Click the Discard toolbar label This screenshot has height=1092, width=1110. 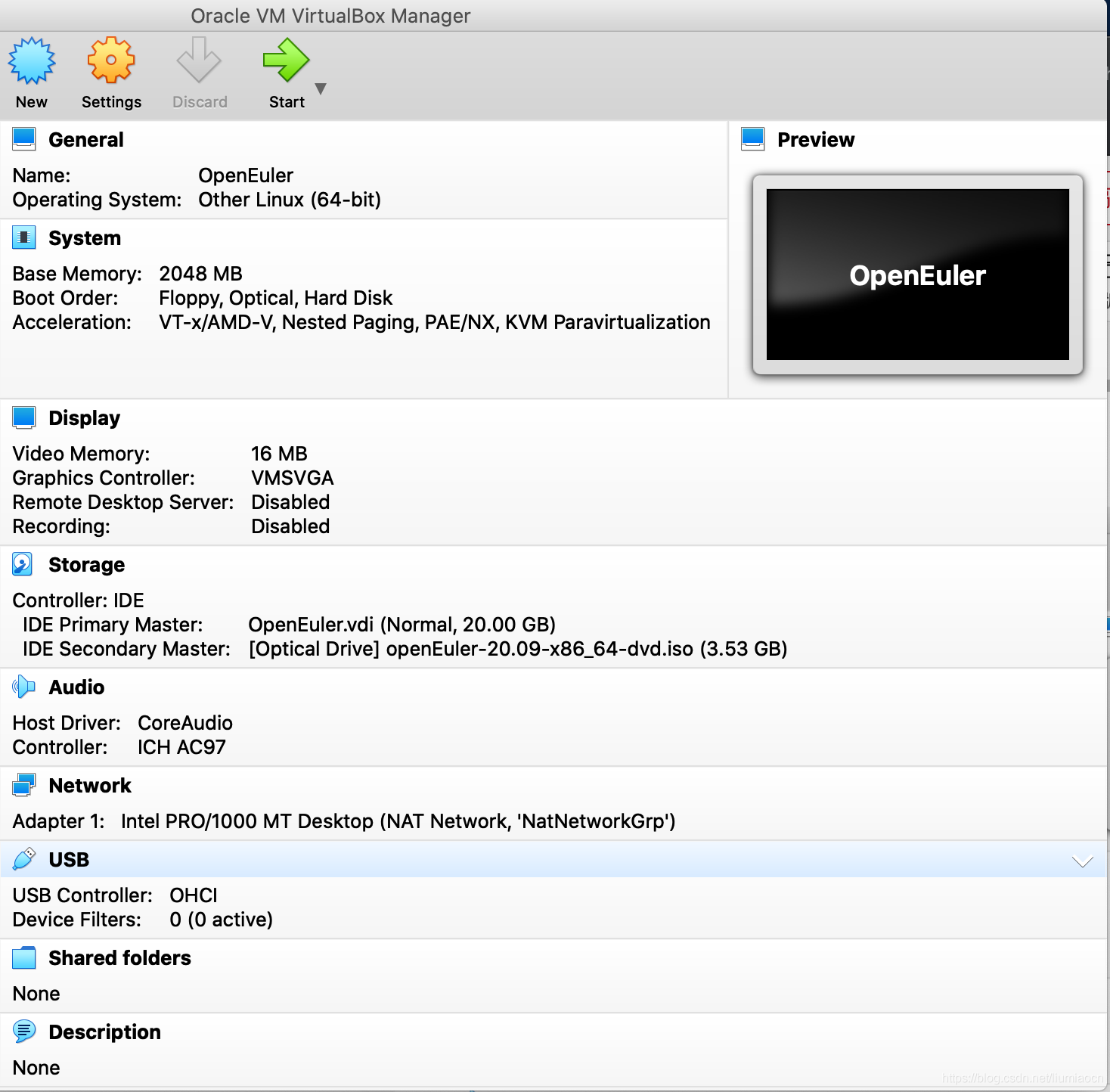[200, 102]
